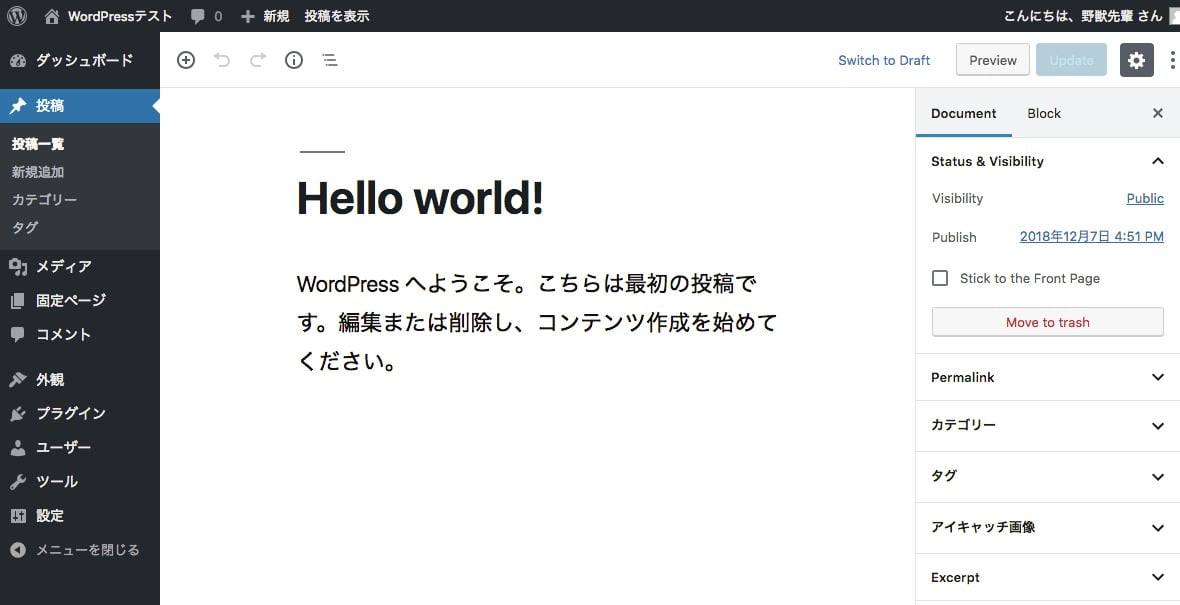Image resolution: width=1180 pixels, height=605 pixels.
Task: Open ユーザー in the sidebar
Action: coord(80,447)
